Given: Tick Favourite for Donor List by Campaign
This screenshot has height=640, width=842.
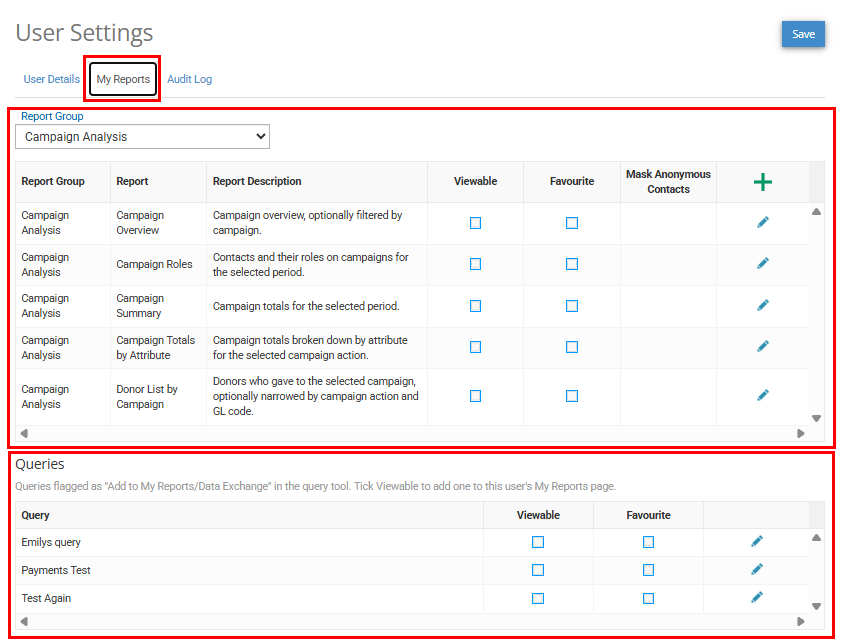Looking at the screenshot, I should tap(572, 396).
